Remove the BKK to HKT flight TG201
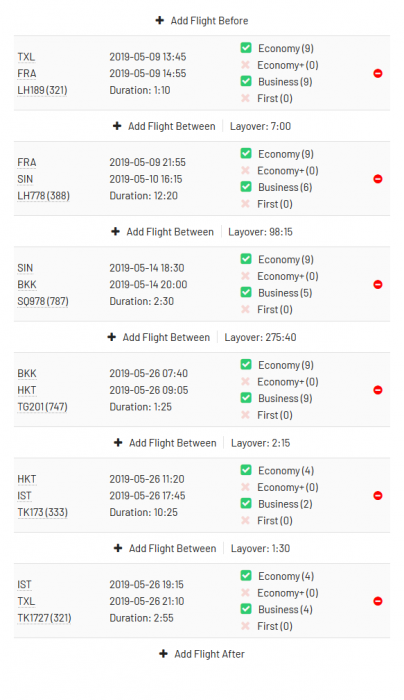Screen dimensions: 404x700 378,390
